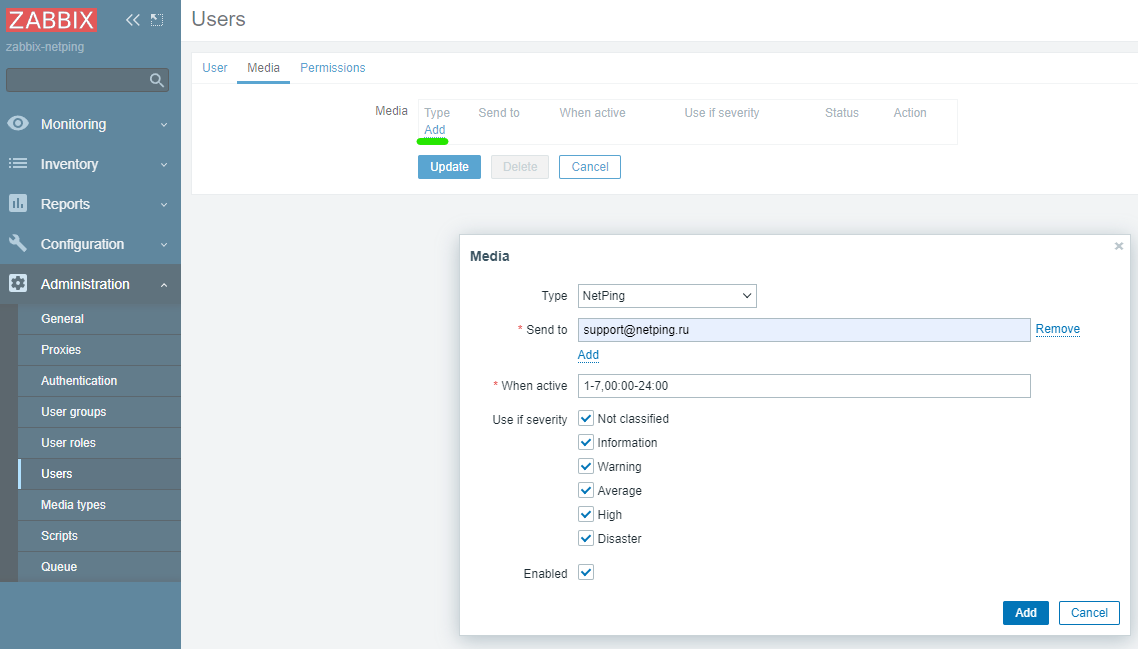Open the Type dropdown showing NetPing
This screenshot has width=1138, height=649.
(667, 296)
